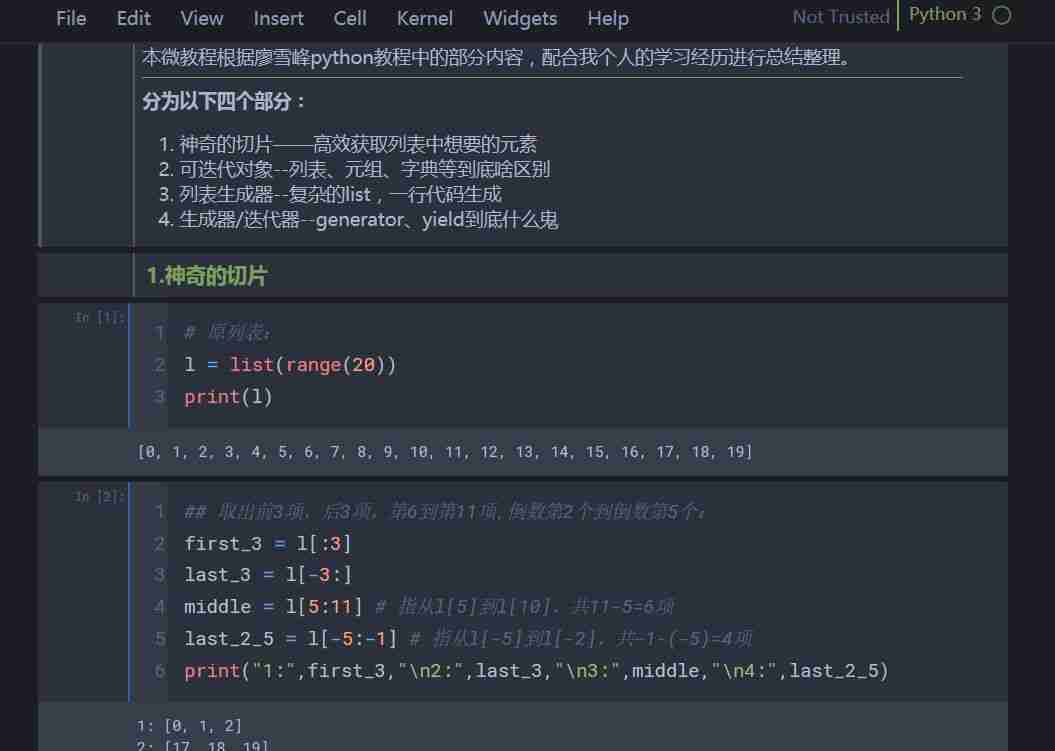
Task: Click code line 'last_3 = l[-3:]'
Action: tap(268, 575)
